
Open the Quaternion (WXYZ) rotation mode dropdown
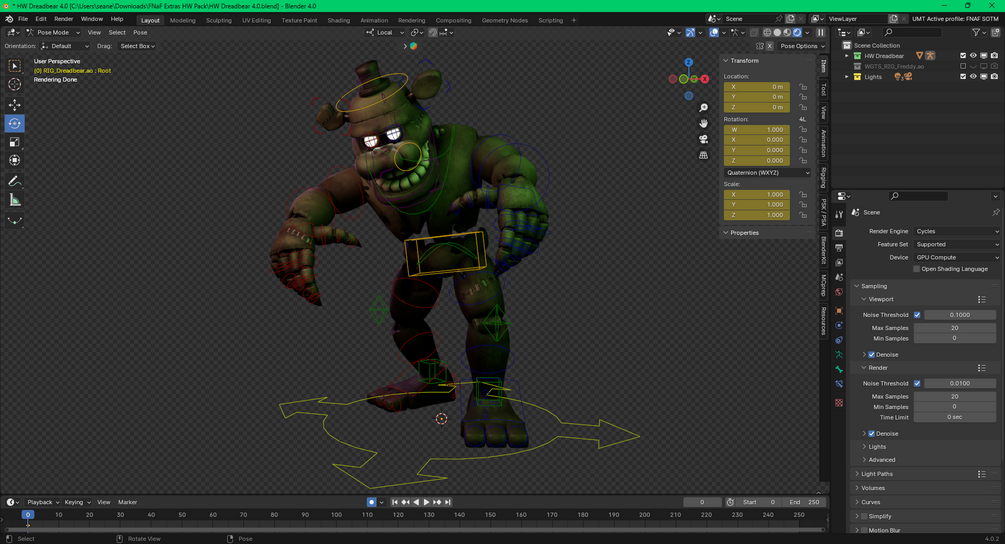click(x=767, y=173)
